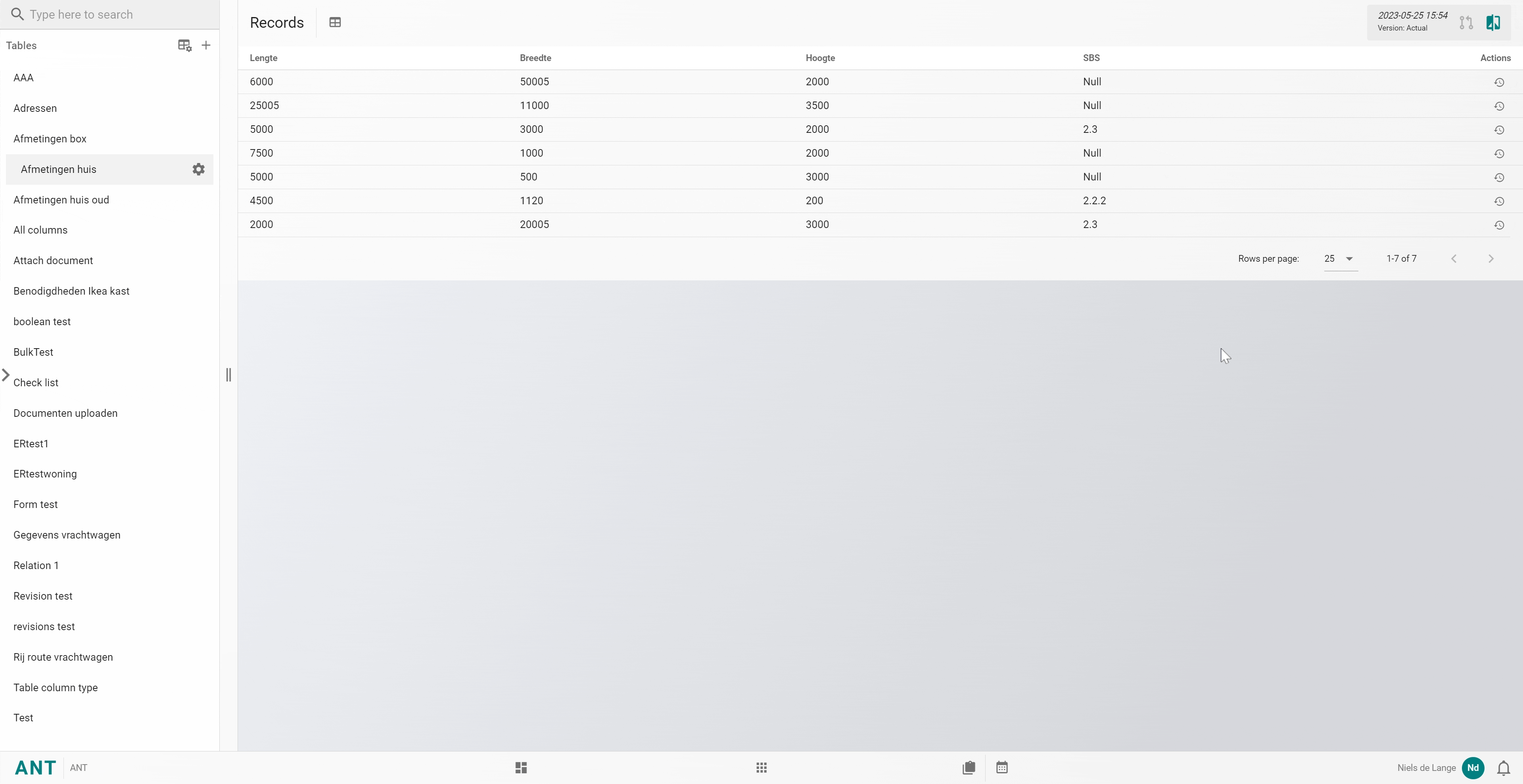Select the Afmetingen huis oud table
This screenshot has width=1523, height=784.
(x=109, y=200)
